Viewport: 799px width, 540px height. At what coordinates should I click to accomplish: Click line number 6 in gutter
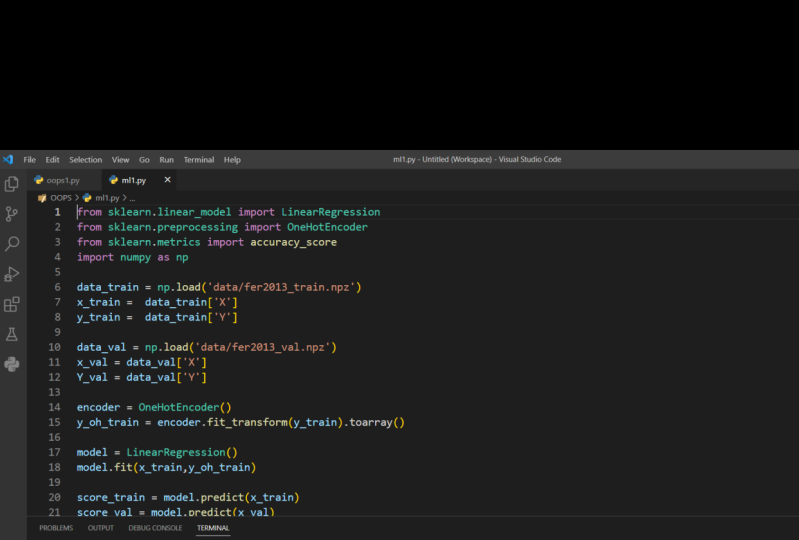point(58,287)
